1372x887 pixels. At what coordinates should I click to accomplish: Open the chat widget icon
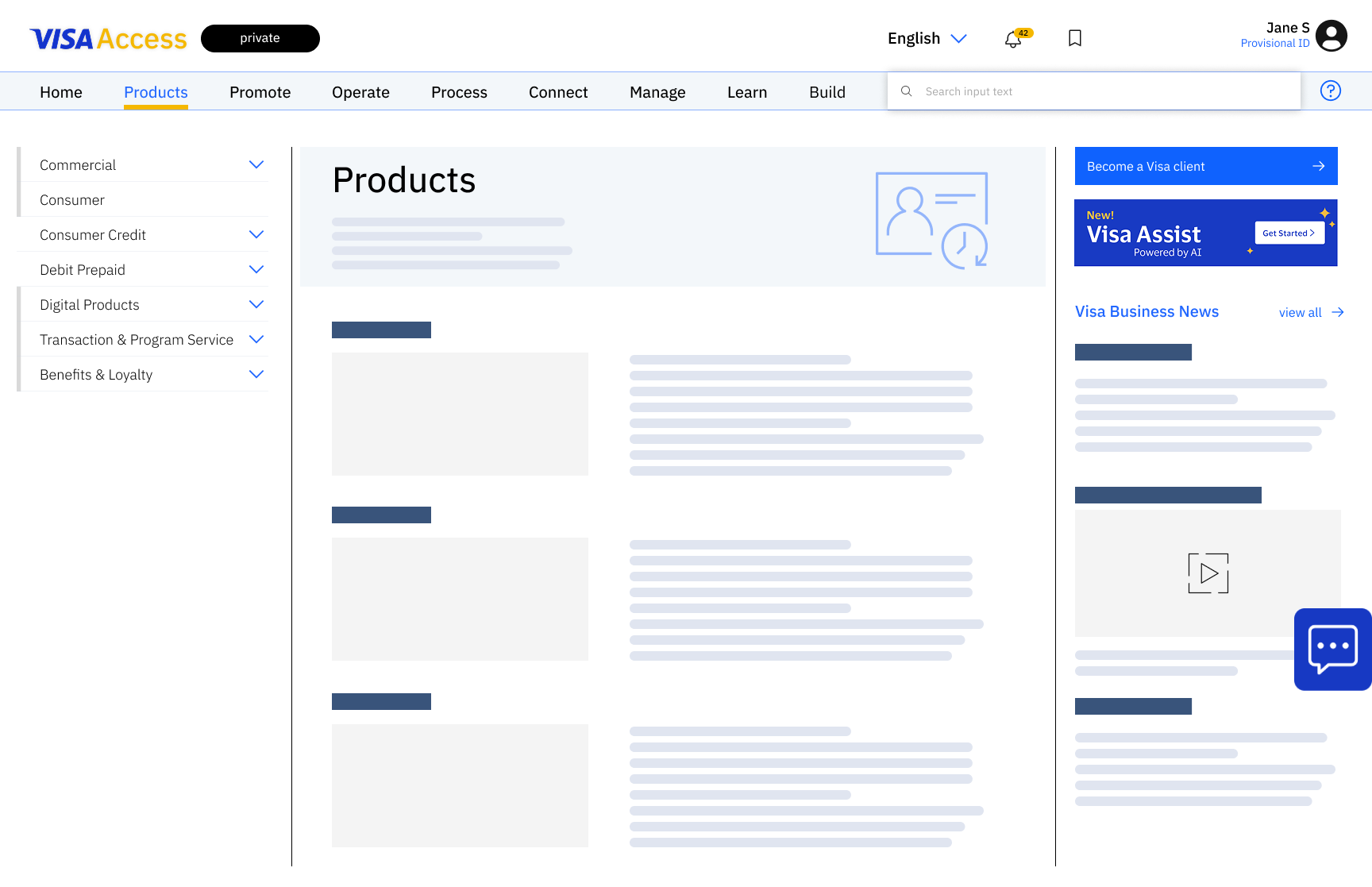tap(1333, 650)
